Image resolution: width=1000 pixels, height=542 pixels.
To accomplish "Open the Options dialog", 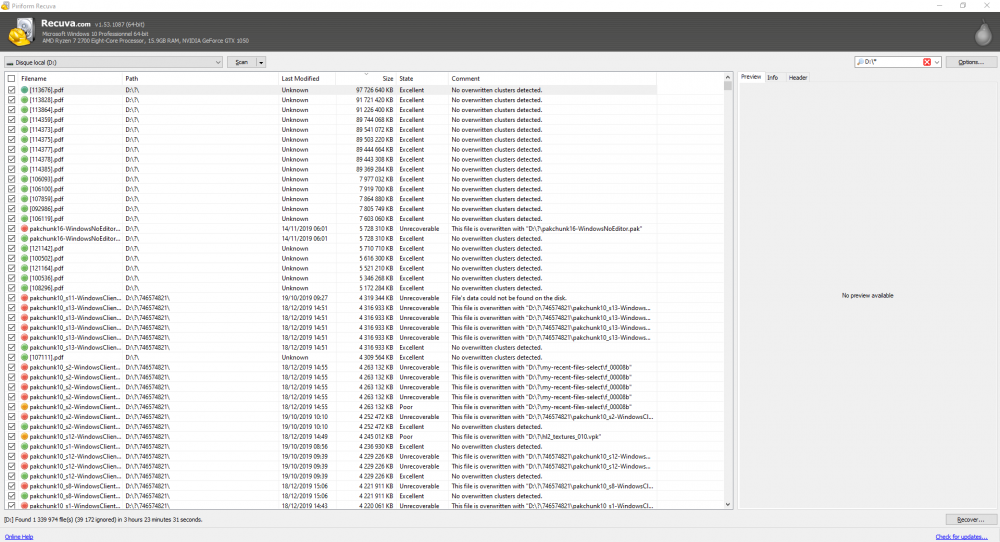I will (x=970, y=62).
